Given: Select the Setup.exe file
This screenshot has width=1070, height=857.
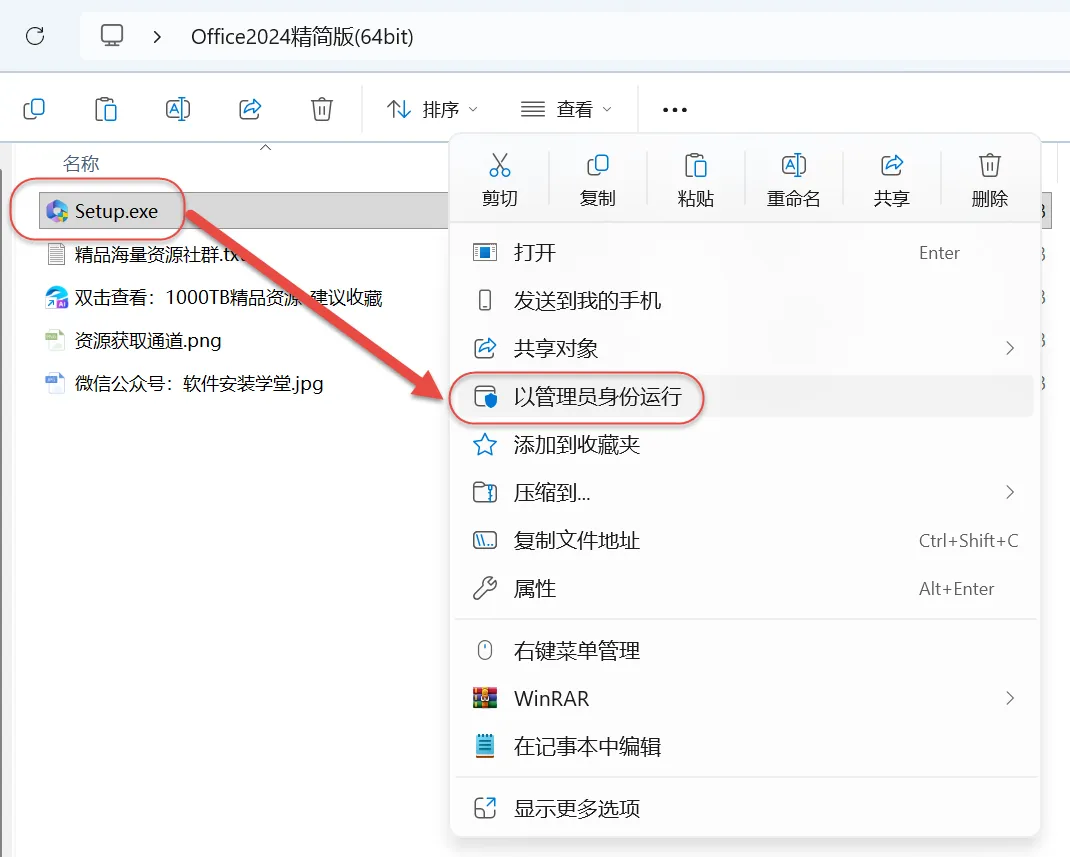Looking at the screenshot, I should click(244, 211).
